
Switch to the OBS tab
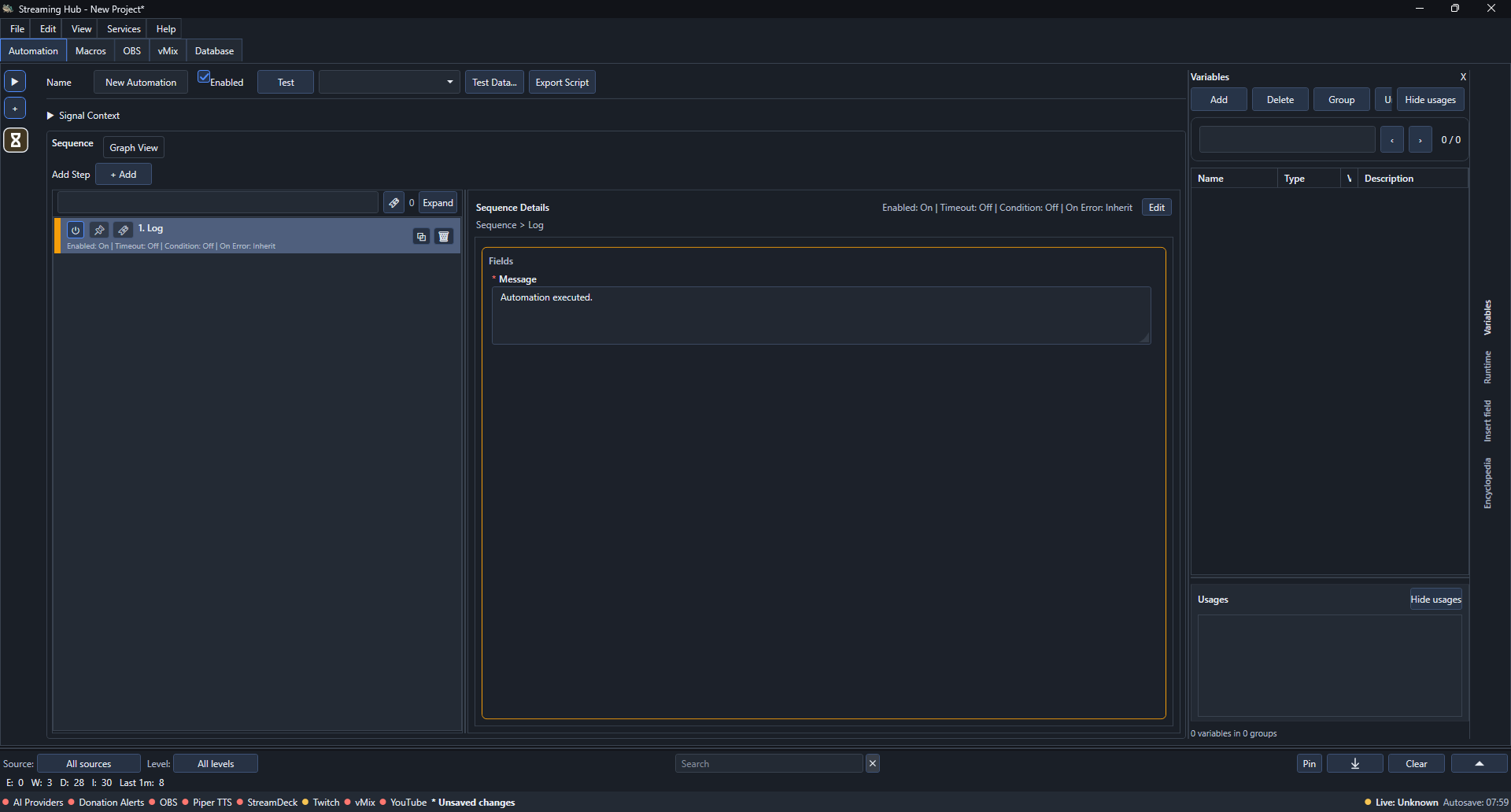point(132,50)
